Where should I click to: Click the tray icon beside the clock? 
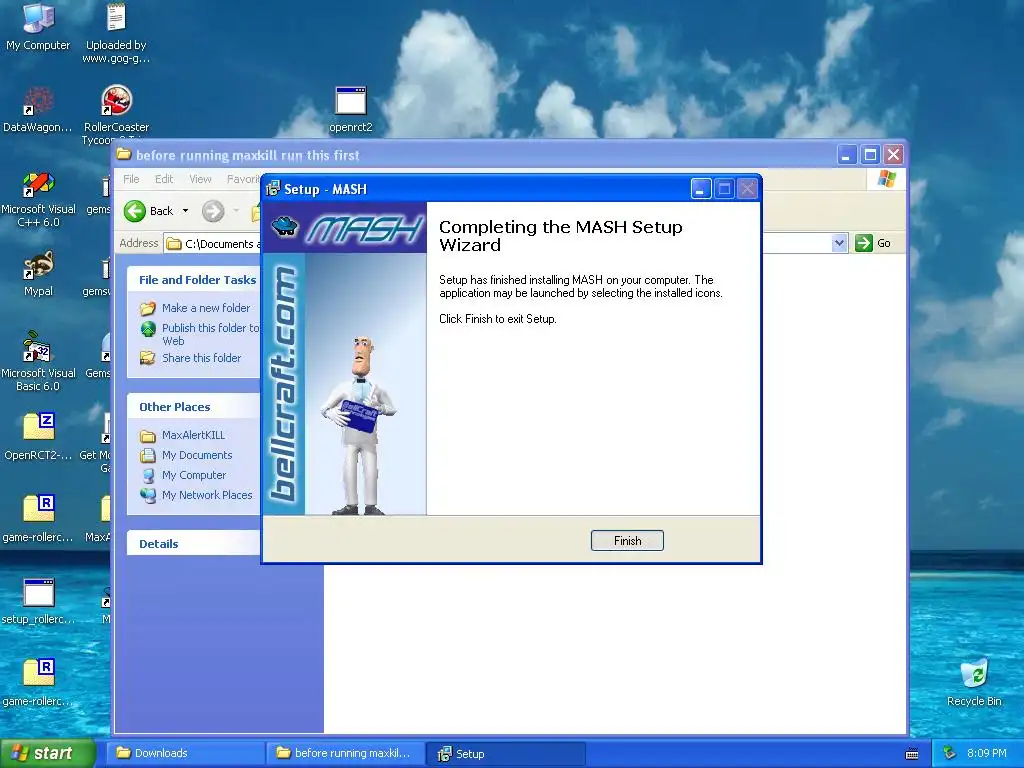click(950, 753)
